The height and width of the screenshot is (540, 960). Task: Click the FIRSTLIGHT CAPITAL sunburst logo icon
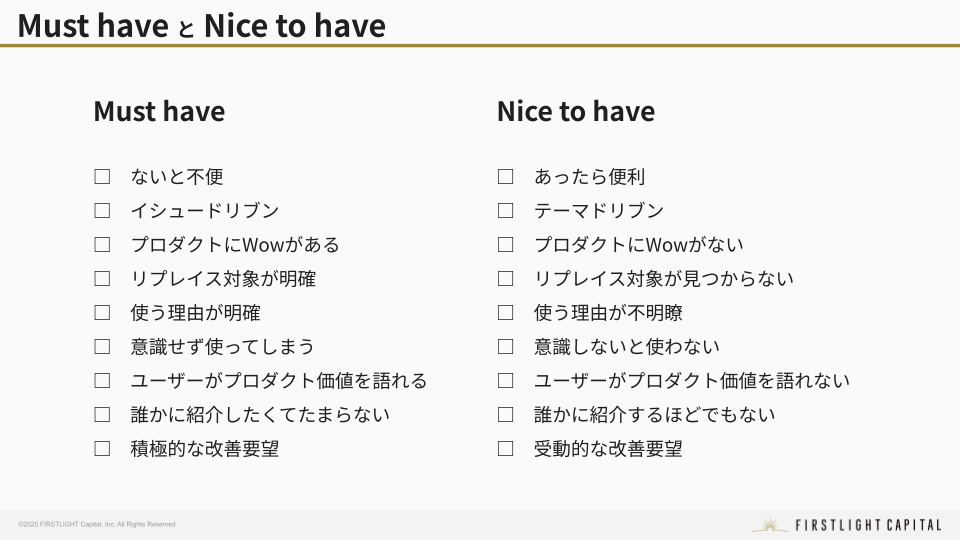(770, 525)
